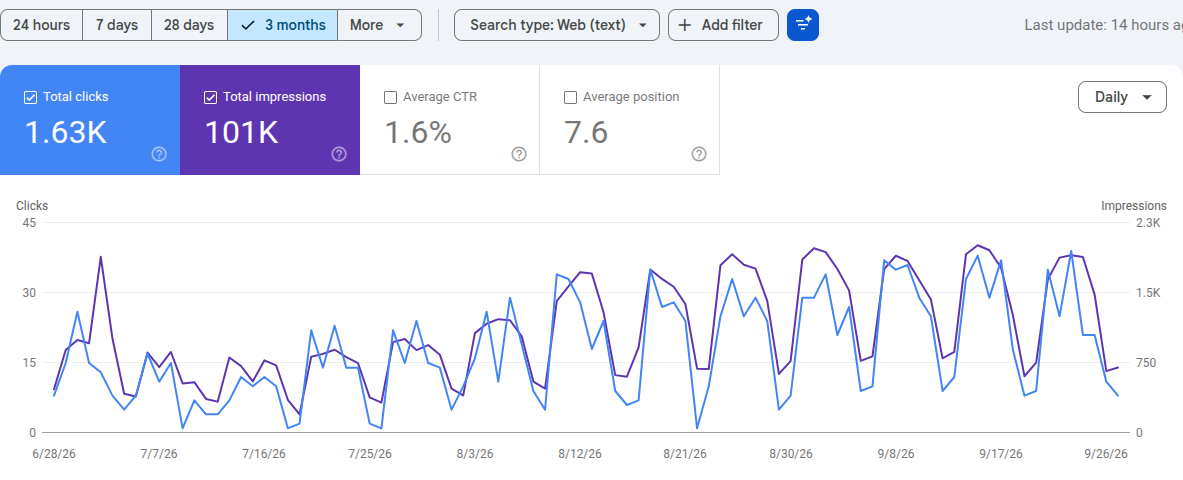Click the 7/16/26 date axis label
This screenshot has width=1183, height=480.
(264, 454)
